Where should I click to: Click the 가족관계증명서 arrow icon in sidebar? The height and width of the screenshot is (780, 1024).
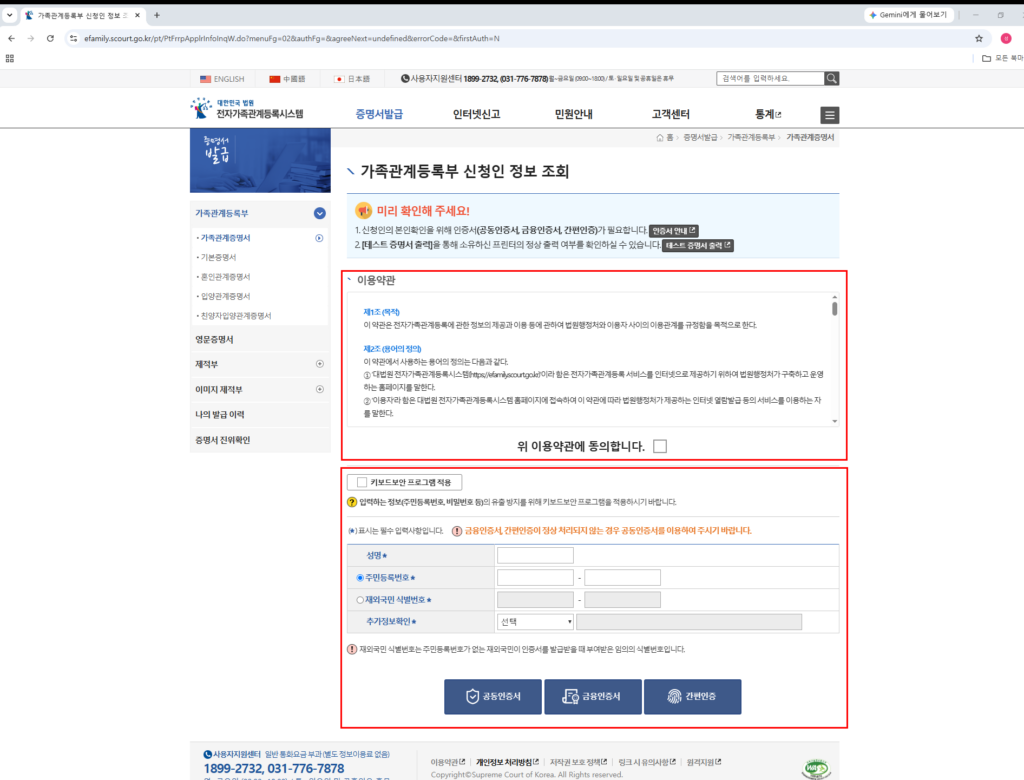coord(319,238)
